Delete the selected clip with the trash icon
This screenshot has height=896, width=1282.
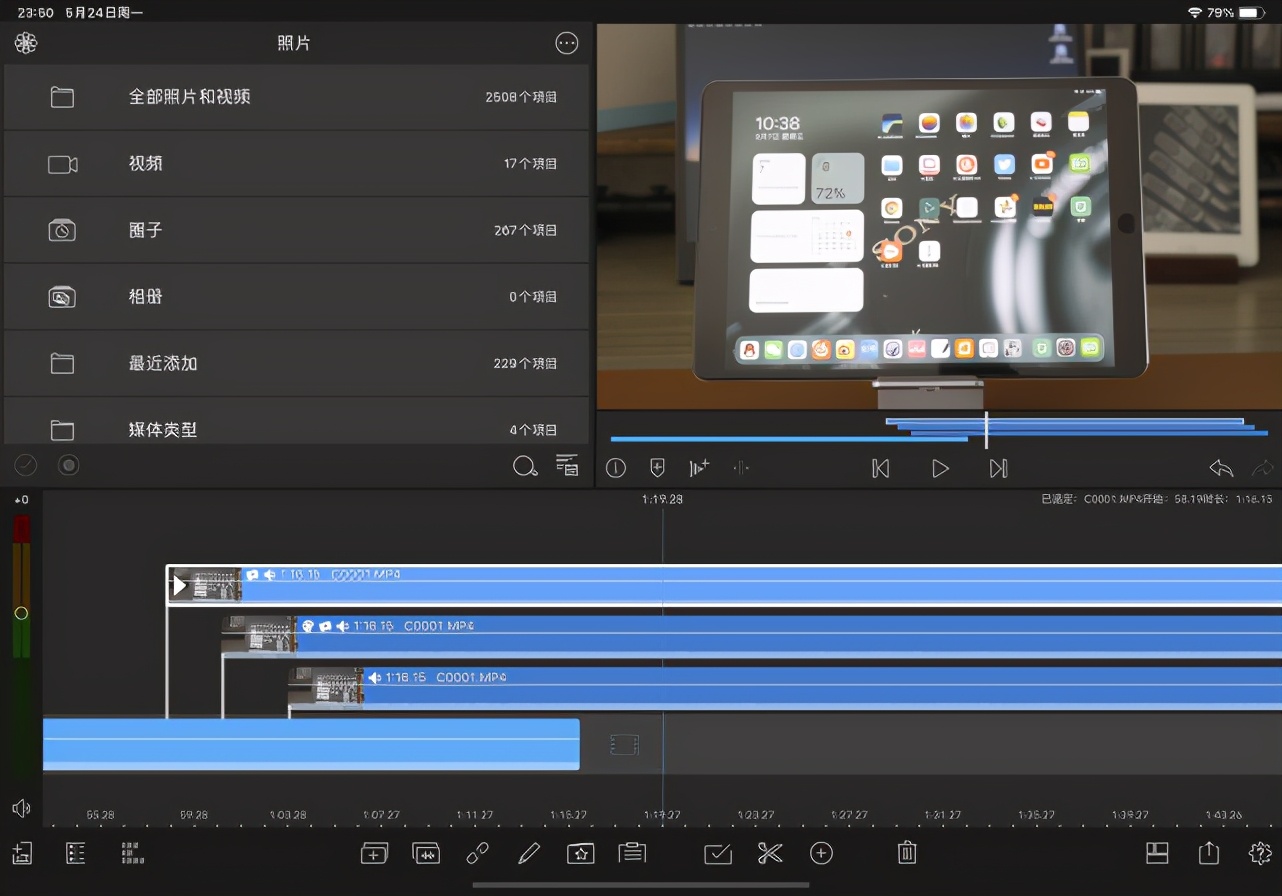tap(907, 853)
